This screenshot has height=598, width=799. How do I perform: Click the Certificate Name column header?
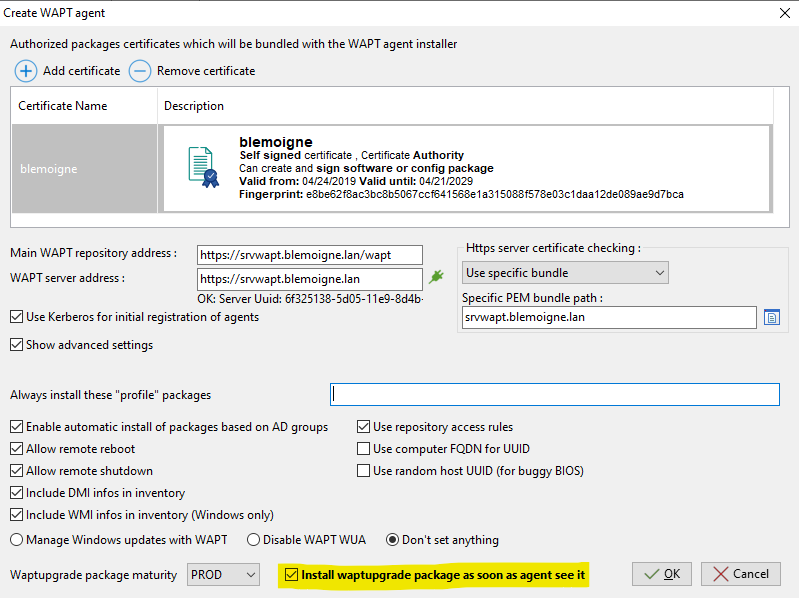pos(85,106)
